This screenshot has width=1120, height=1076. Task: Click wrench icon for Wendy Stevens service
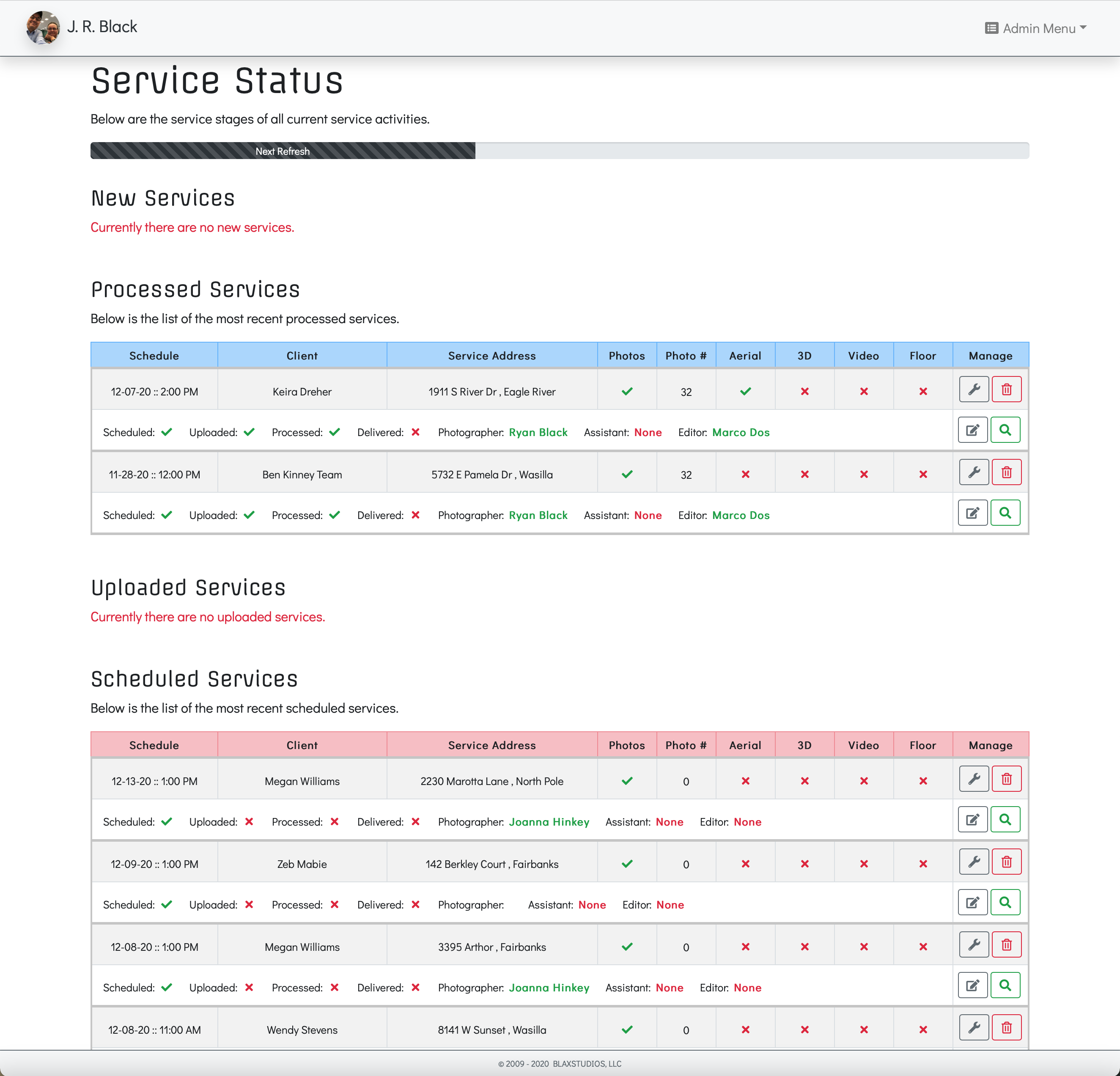tap(974, 1028)
